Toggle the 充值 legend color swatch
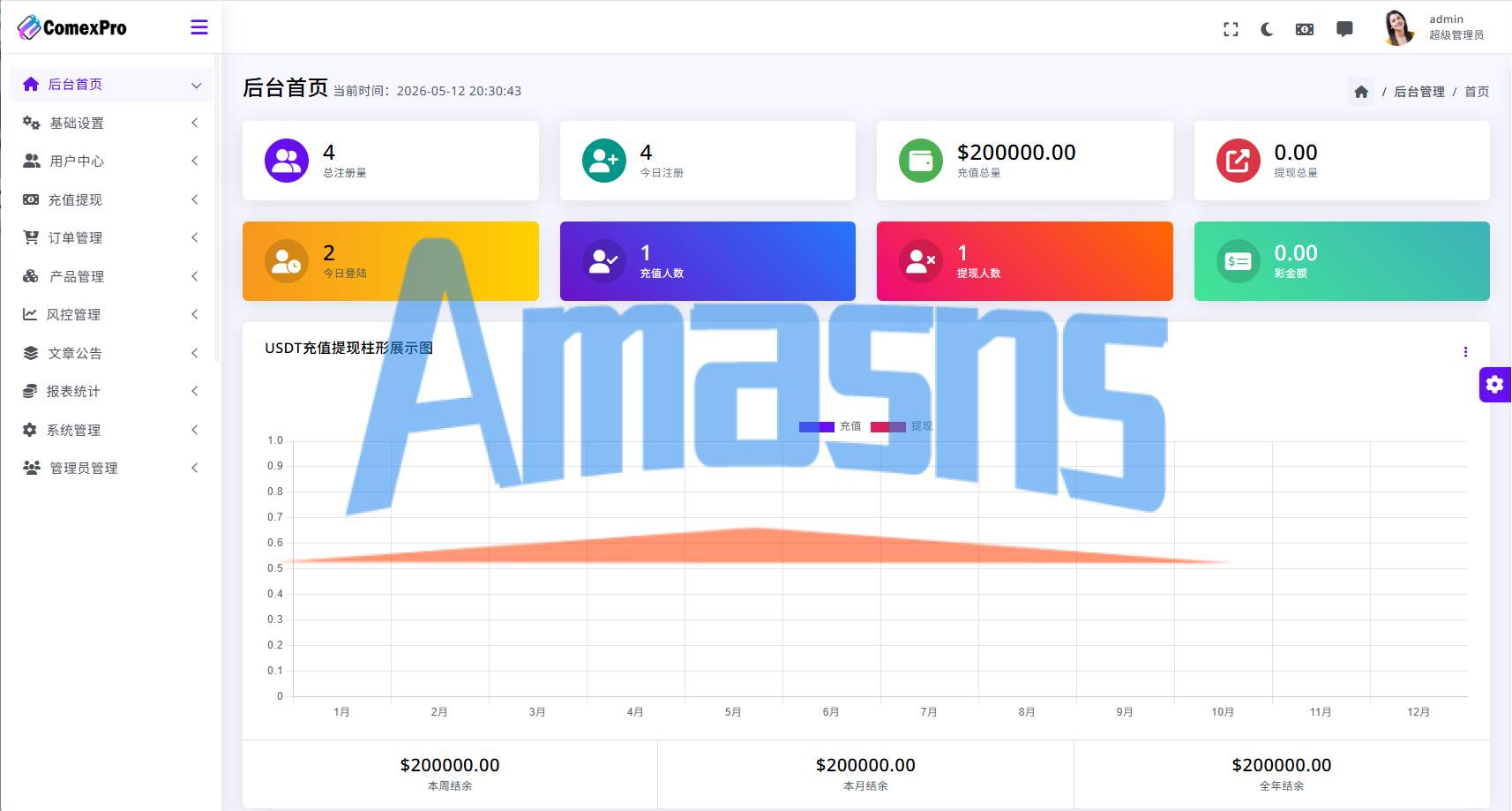The width and height of the screenshot is (1512, 811). point(817,426)
